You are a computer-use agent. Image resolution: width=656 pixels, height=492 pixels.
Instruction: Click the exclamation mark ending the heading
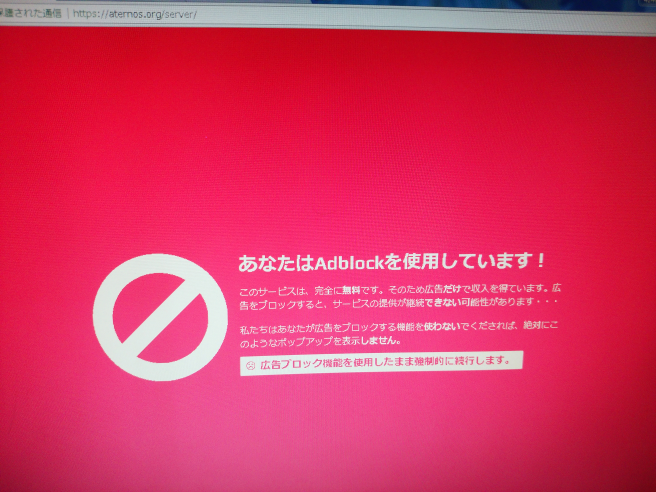tap(541, 260)
